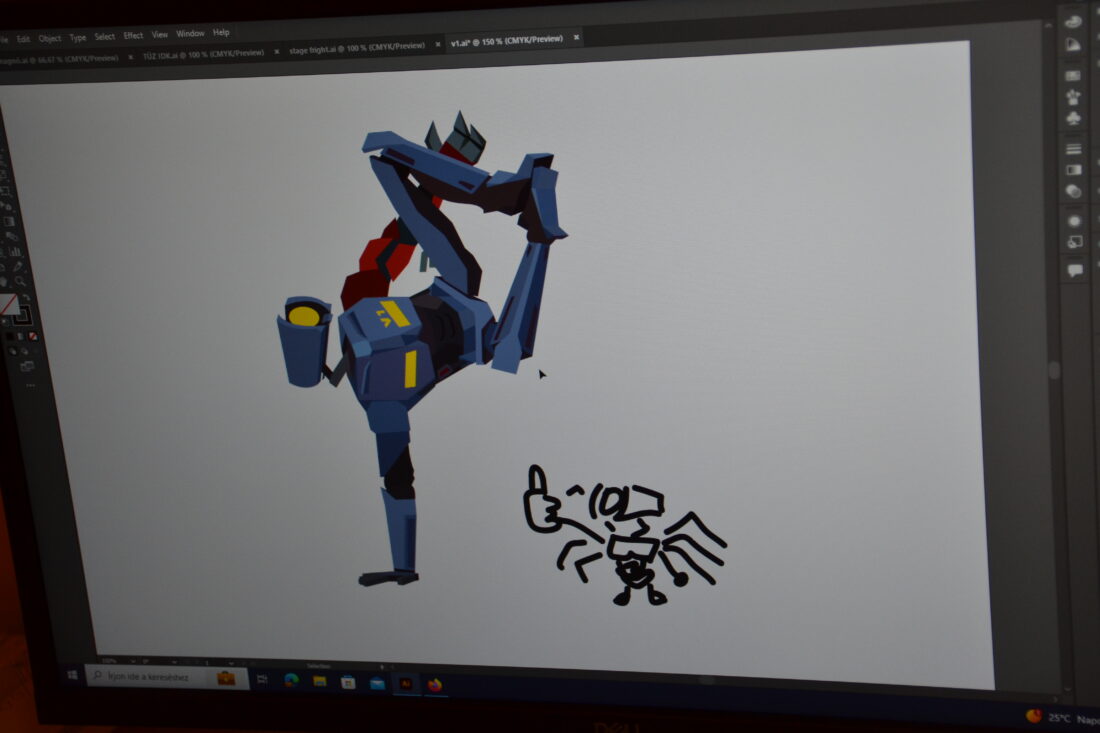Screen dimensions: 1100x733
Task: Click the Illustrator taskbar icon
Action: (406, 684)
